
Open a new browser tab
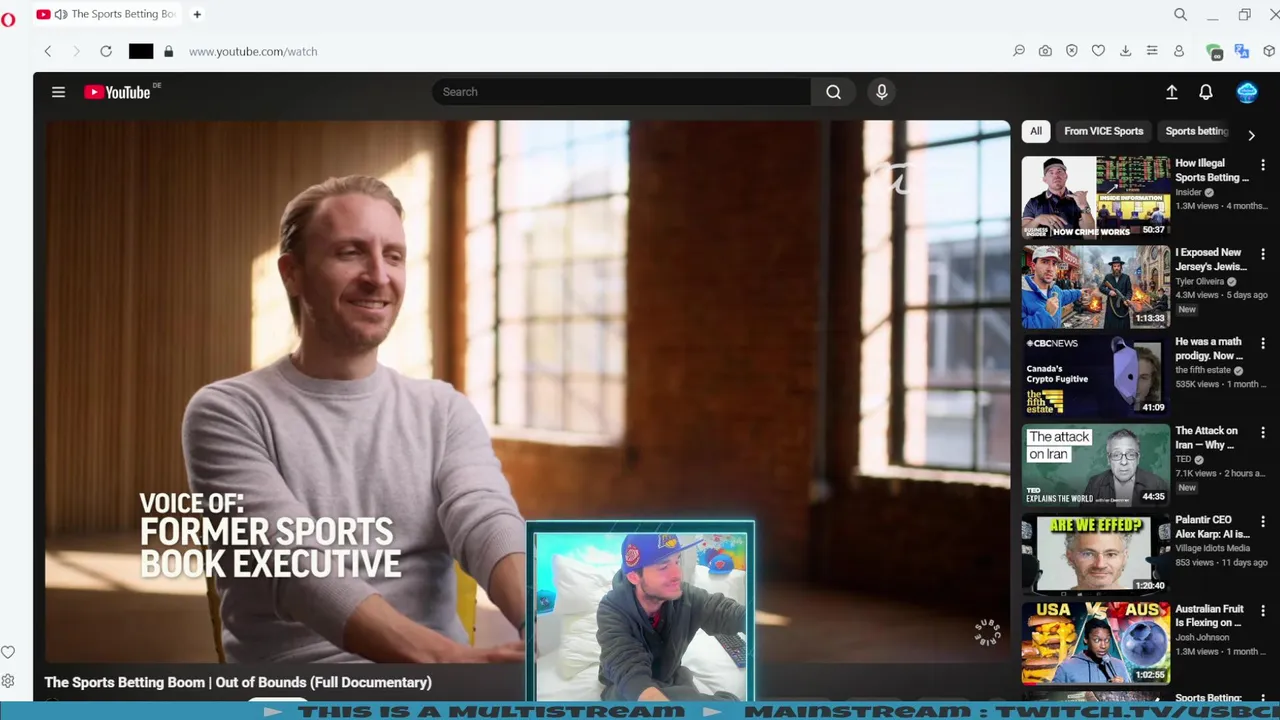(x=197, y=14)
